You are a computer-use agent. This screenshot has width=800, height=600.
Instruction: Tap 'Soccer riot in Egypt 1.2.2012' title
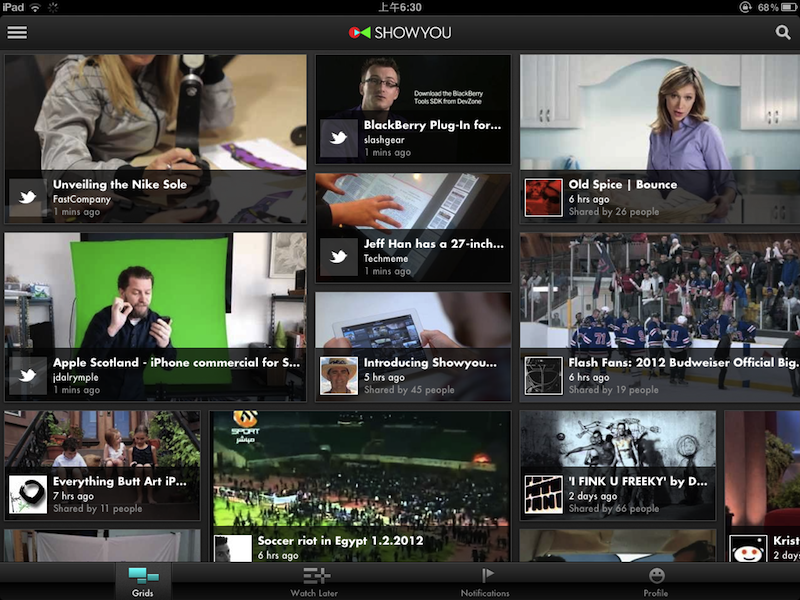[x=340, y=541]
